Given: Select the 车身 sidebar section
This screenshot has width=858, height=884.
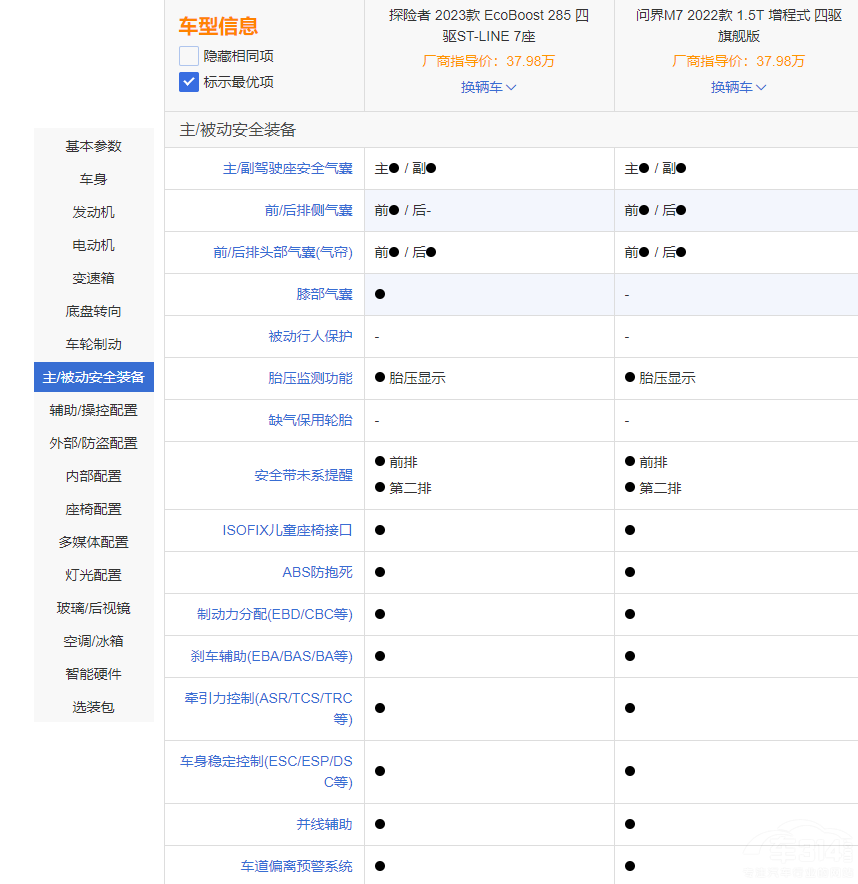Looking at the screenshot, I should [93, 179].
